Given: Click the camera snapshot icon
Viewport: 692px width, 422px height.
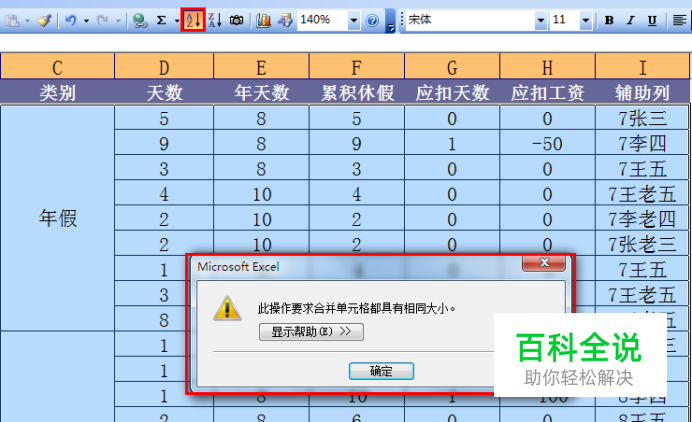Looking at the screenshot, I should 237,20.
